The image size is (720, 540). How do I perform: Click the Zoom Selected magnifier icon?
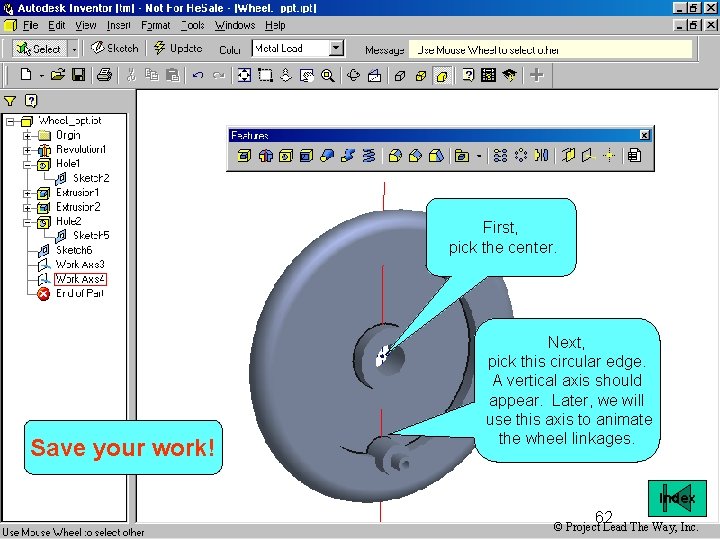327,75
